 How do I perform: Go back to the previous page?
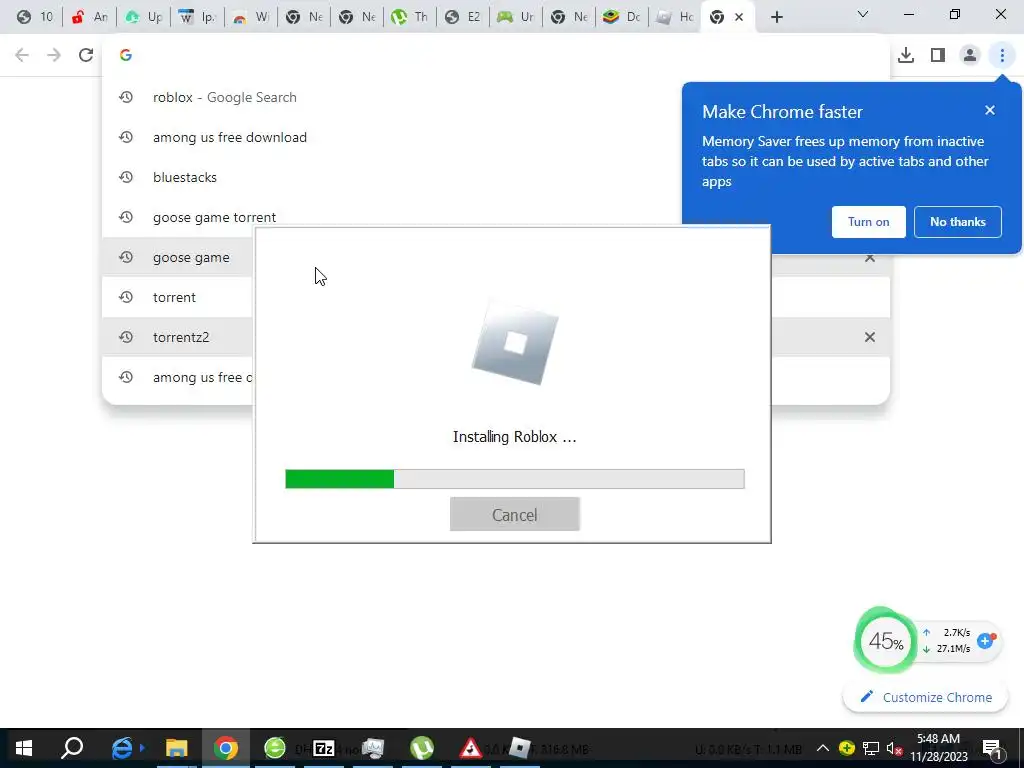pyautogui.click(x=22, y=55)
